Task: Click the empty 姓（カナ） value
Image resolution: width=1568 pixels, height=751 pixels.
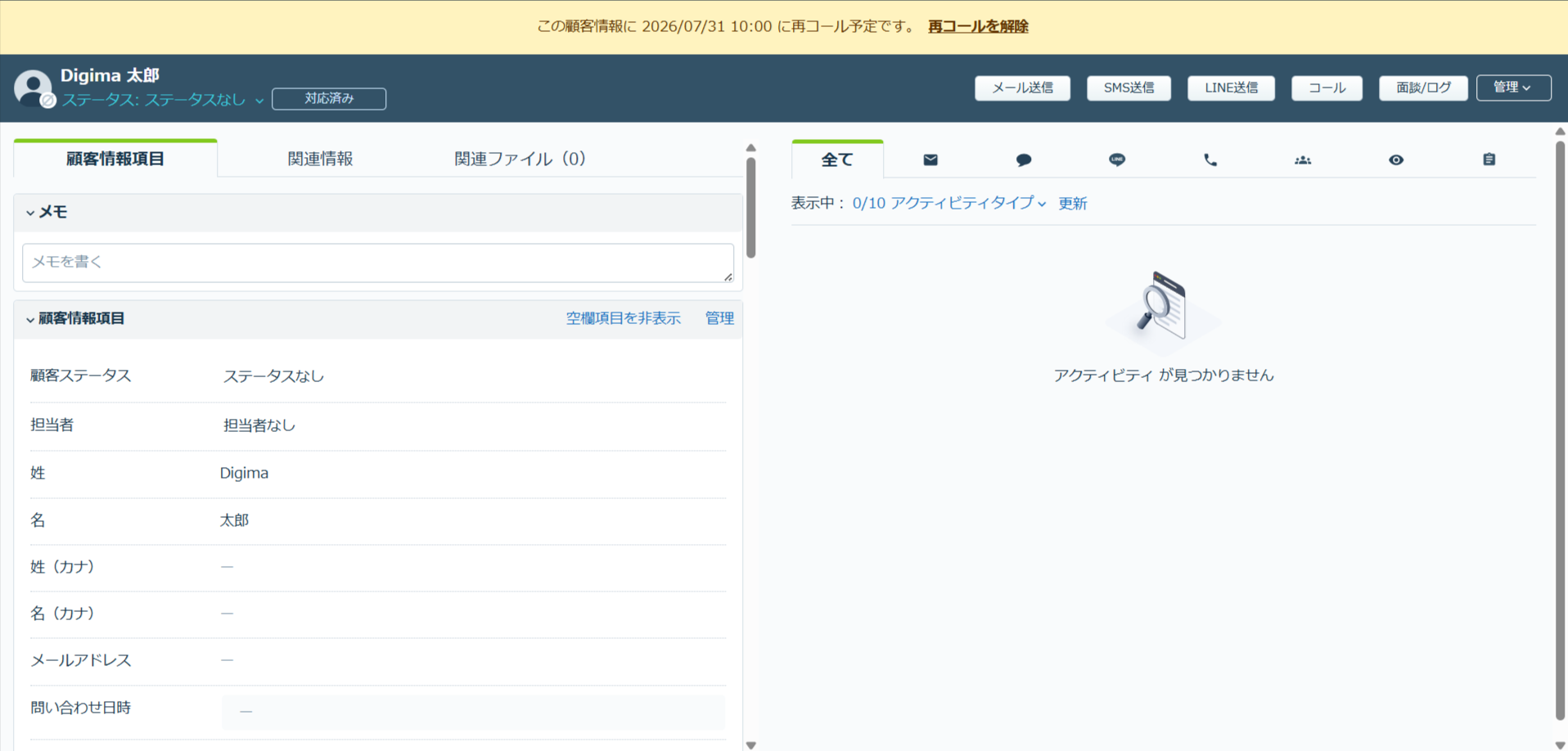Action: pos(228,567)
